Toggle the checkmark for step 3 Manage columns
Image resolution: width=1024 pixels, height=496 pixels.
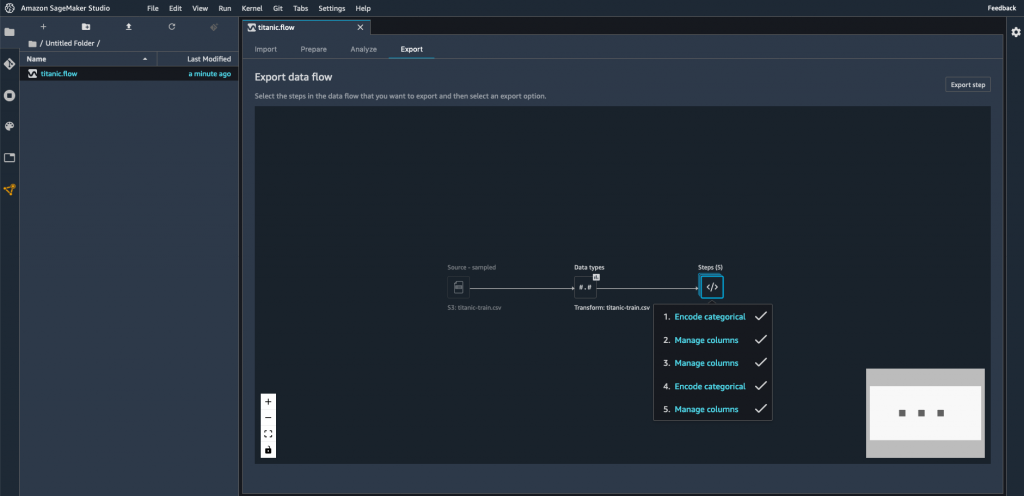[760, 363]
